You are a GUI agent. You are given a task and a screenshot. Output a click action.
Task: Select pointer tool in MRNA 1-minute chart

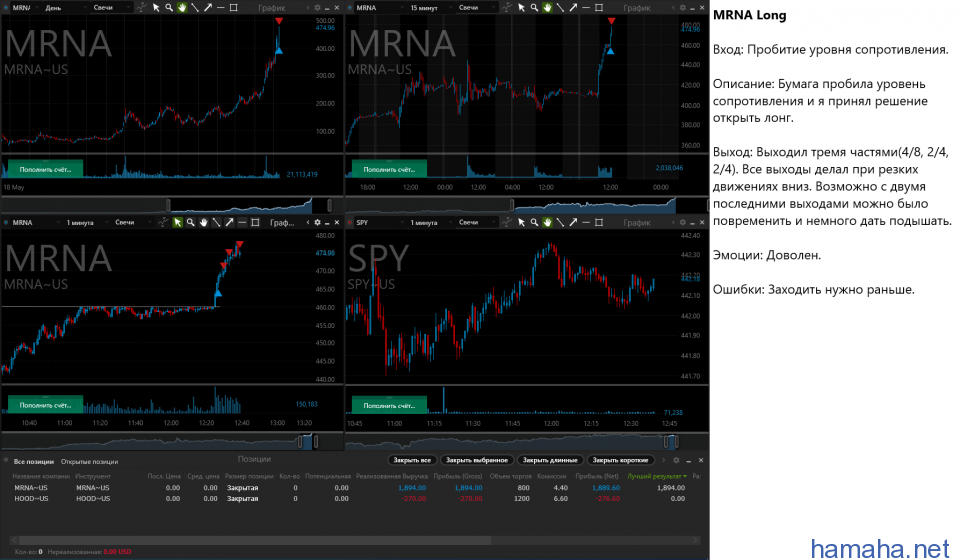[178, 222]
